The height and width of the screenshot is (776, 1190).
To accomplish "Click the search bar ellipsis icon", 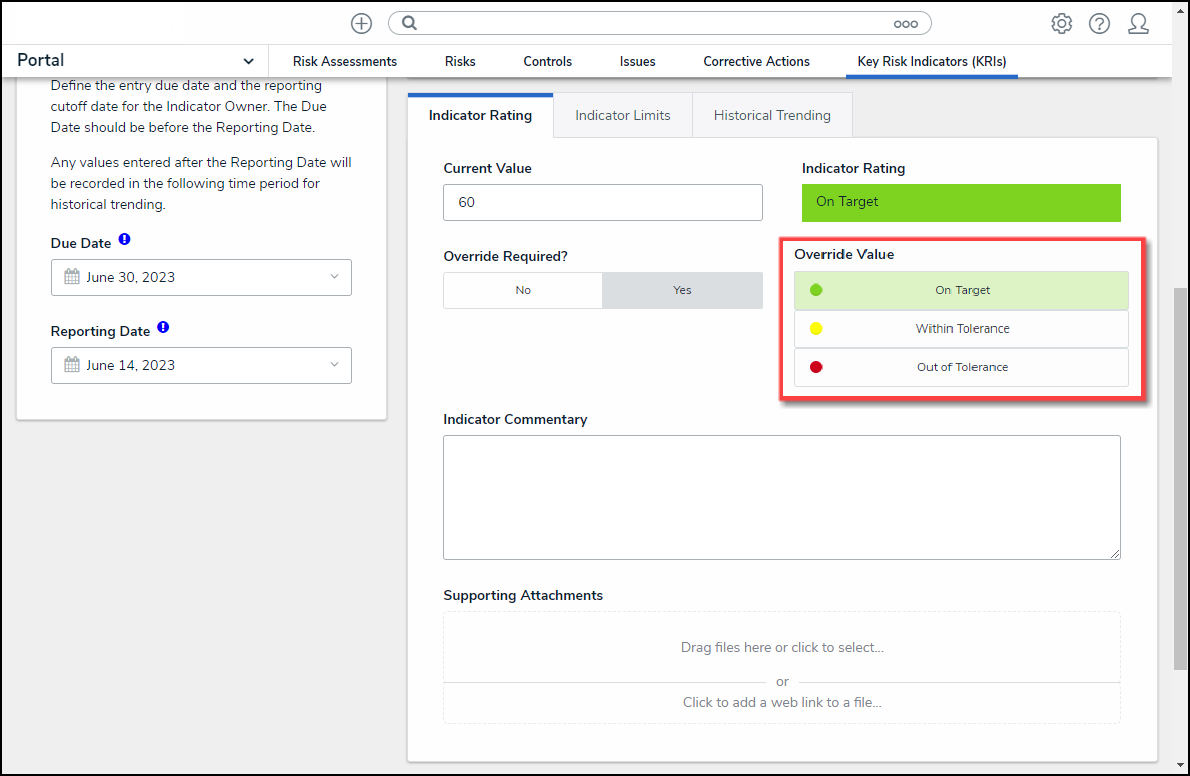I will click(x=905, y=23).
